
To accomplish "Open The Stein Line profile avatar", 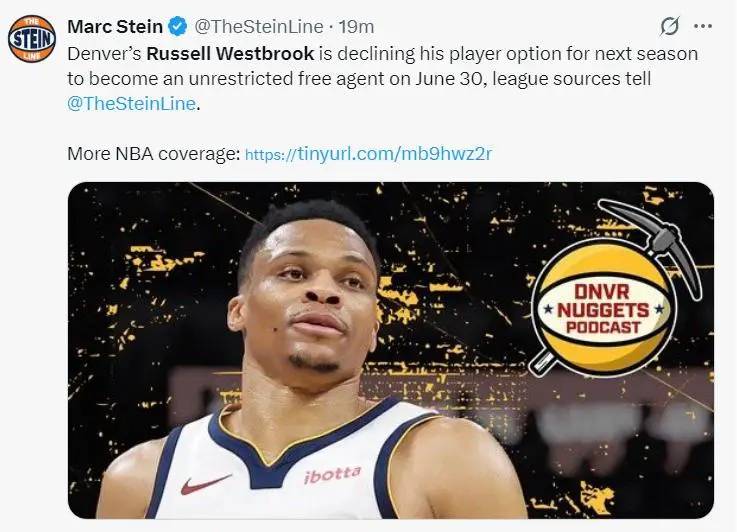I will point(32,39).
